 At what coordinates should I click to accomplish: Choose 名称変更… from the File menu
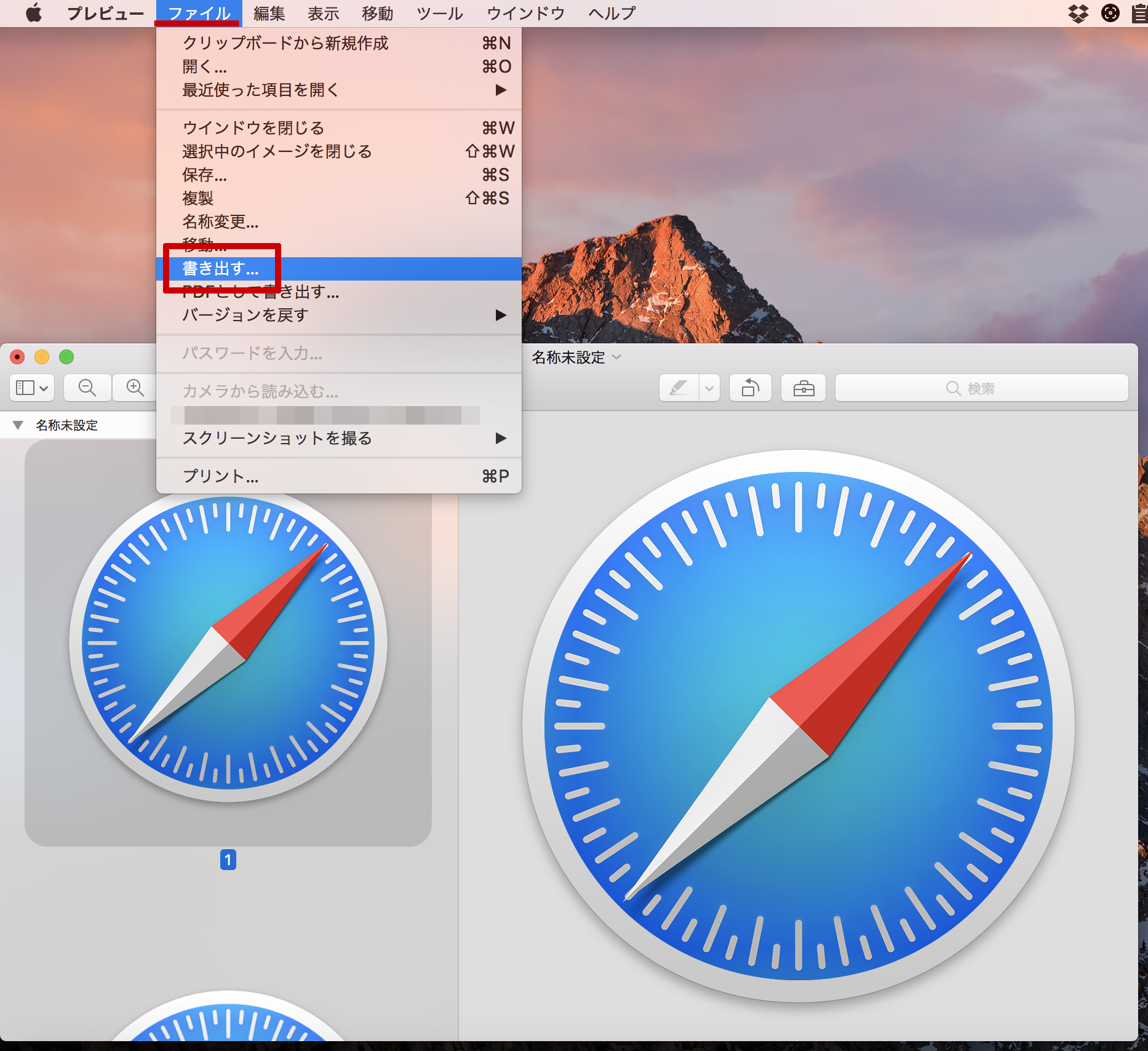coord(339,222)
